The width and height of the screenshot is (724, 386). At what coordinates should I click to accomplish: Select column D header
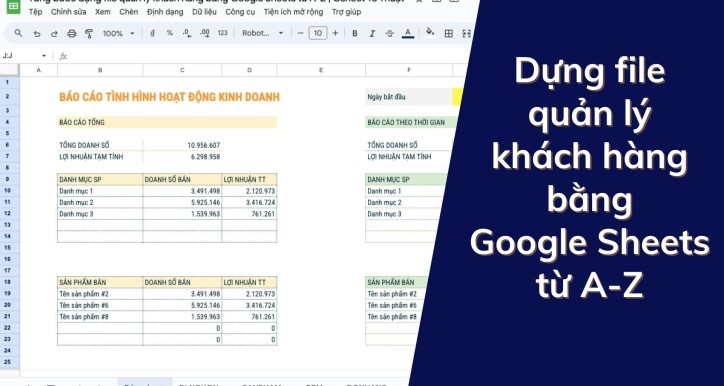pyautogui.click(x=249, y=70)
